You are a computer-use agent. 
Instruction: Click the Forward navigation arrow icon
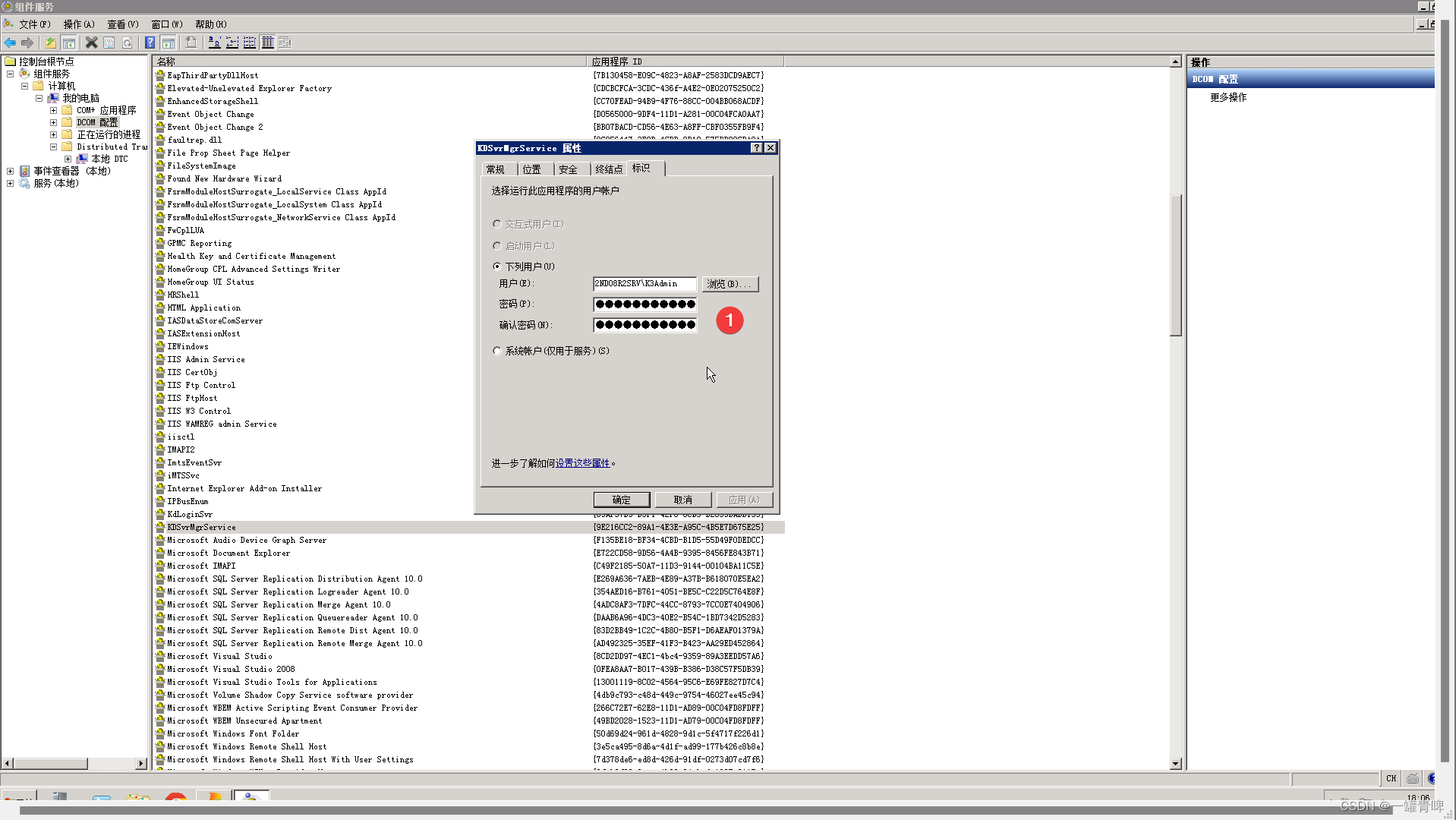tap(27, 43)
